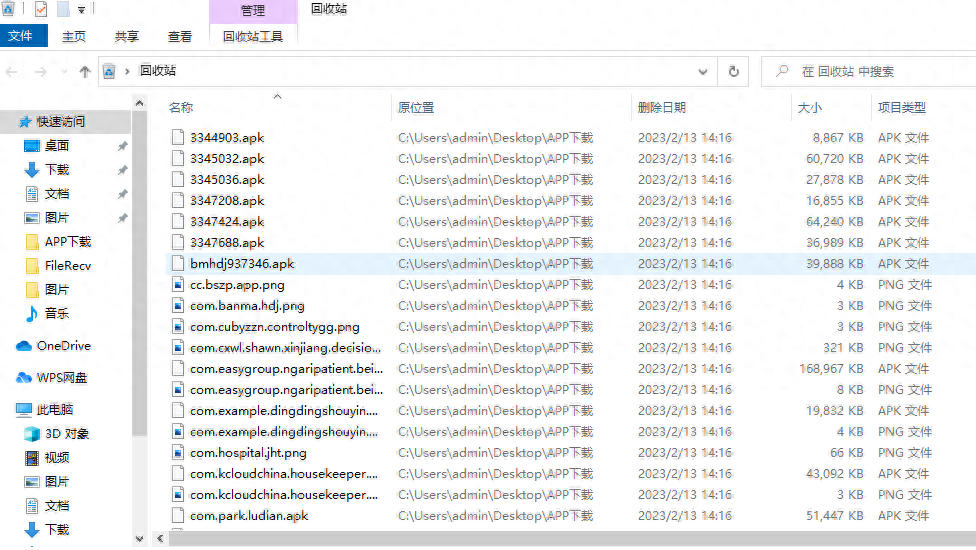This screenshot has width=976, height=550.
Task: Open the address bar history dropdown
Action: pos(703,72)
